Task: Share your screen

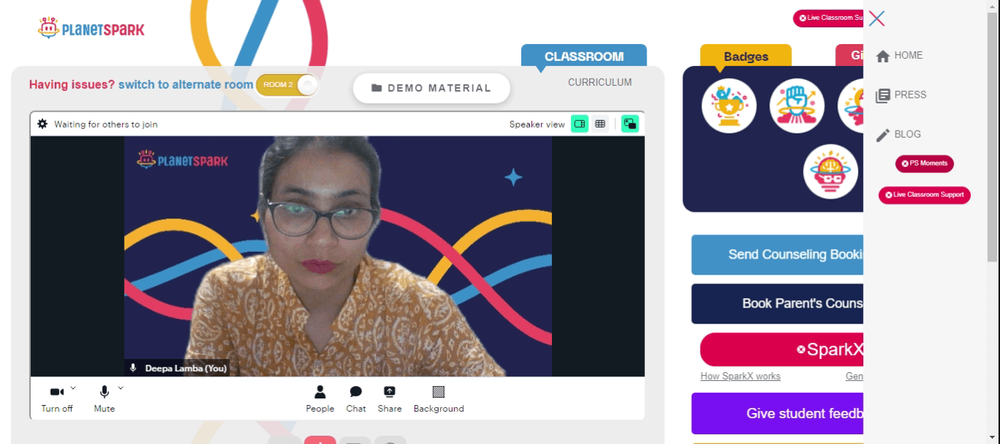Action: (390, 399)
